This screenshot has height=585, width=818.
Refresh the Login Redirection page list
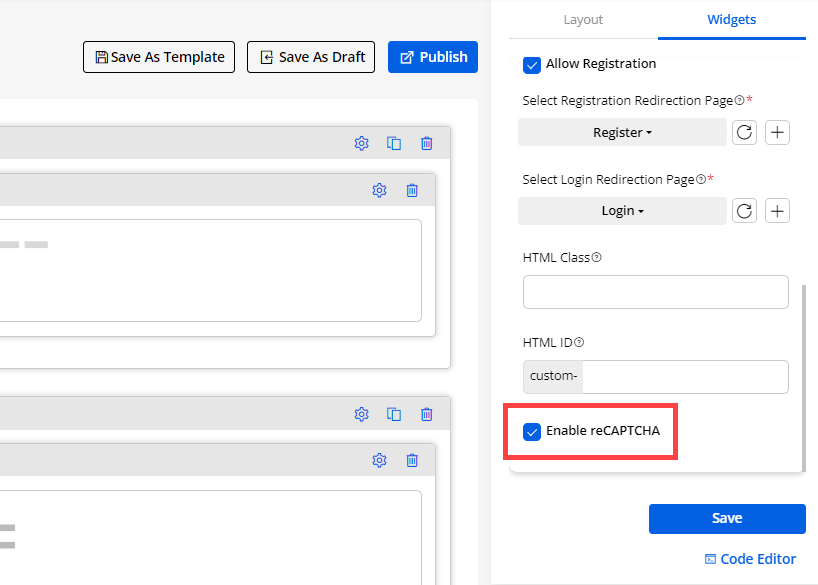pyautogui.click(x=744, y=211)
